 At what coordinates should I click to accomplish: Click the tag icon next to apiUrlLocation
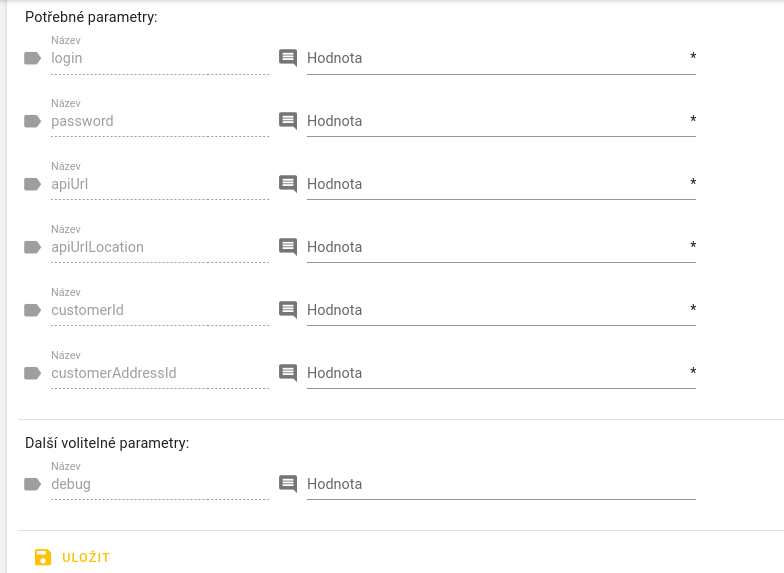pyautogui.click(x=32, y=247)
